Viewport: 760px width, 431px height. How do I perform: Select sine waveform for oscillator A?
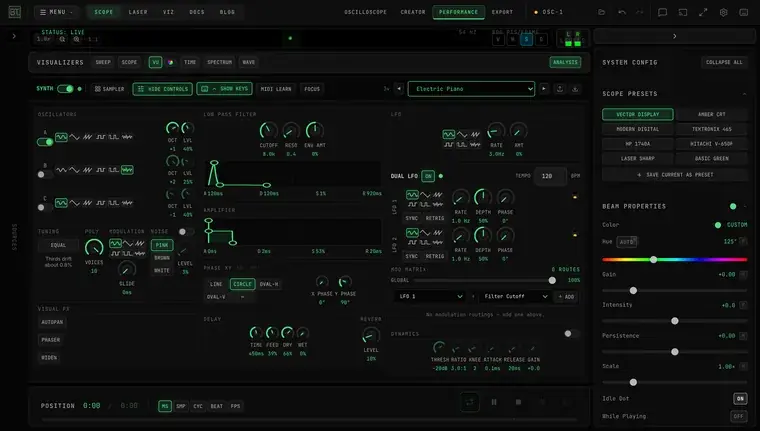[61, 137]
